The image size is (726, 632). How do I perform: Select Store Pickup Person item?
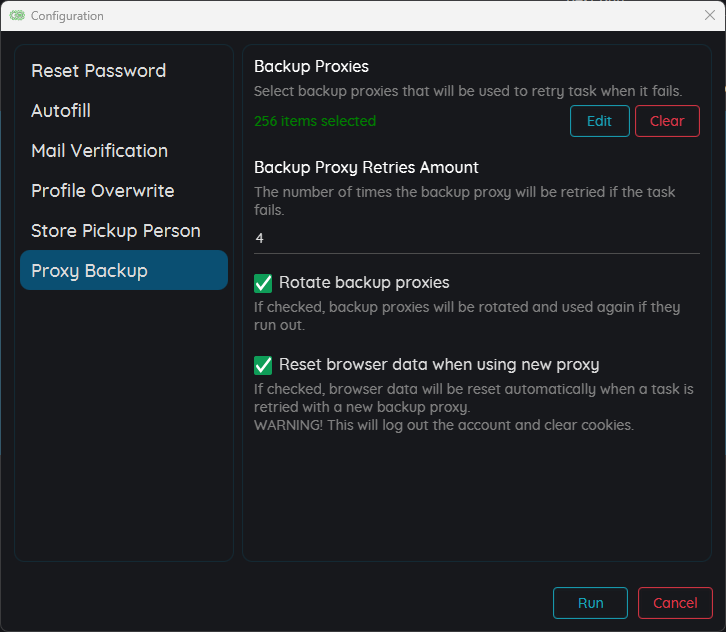[x=116, y=231]
